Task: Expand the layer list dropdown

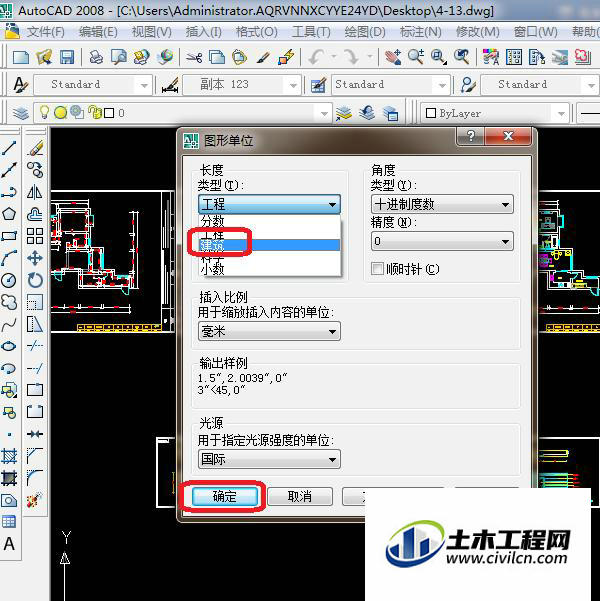Action: pos(324,113)
